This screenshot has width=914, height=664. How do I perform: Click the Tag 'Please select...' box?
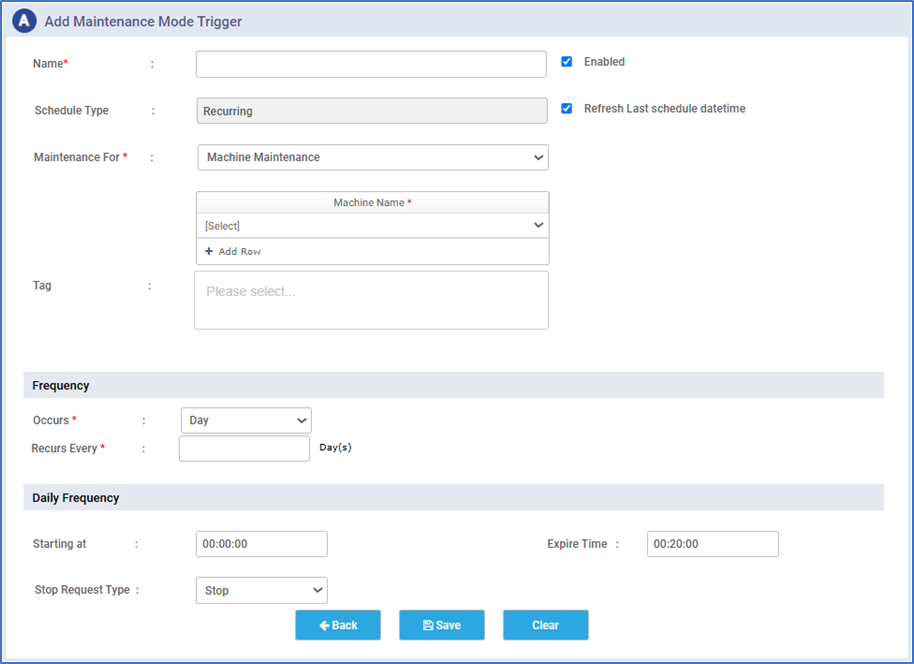pos(371,300)
